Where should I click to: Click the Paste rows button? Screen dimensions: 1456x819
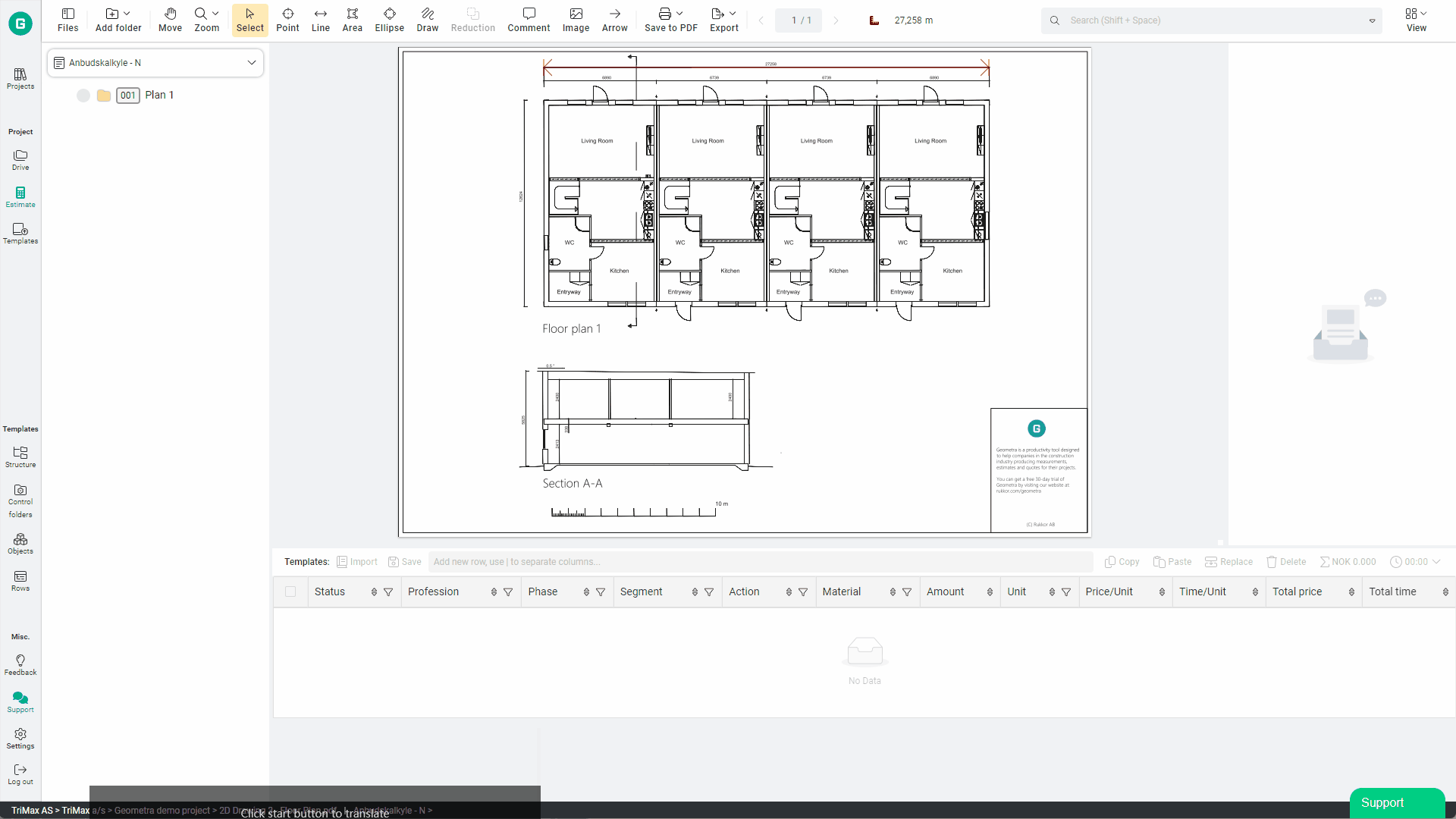click(1172, 562)
